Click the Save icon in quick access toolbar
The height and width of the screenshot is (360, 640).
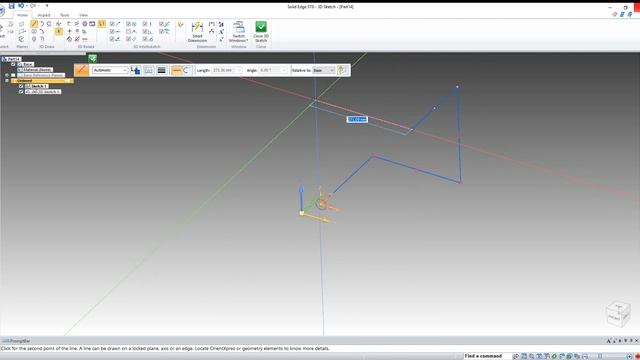[11, 6]
